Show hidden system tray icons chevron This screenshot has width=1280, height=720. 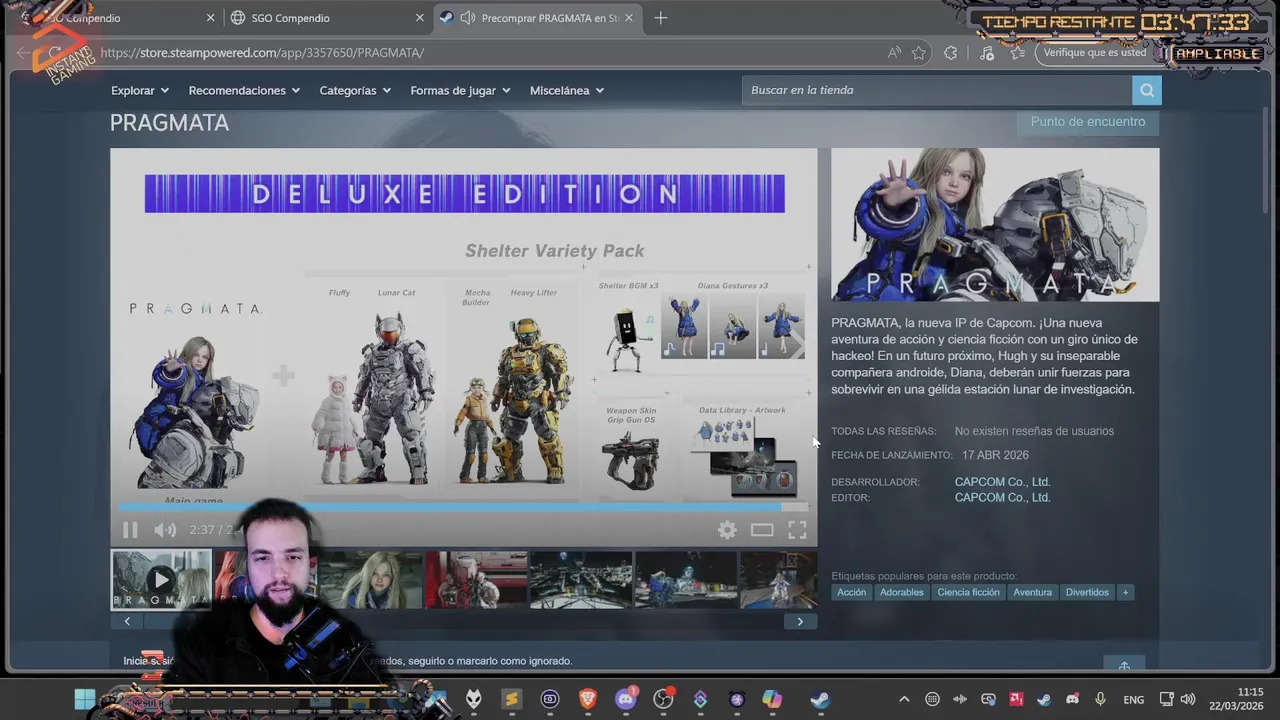(x=904, y=699)
